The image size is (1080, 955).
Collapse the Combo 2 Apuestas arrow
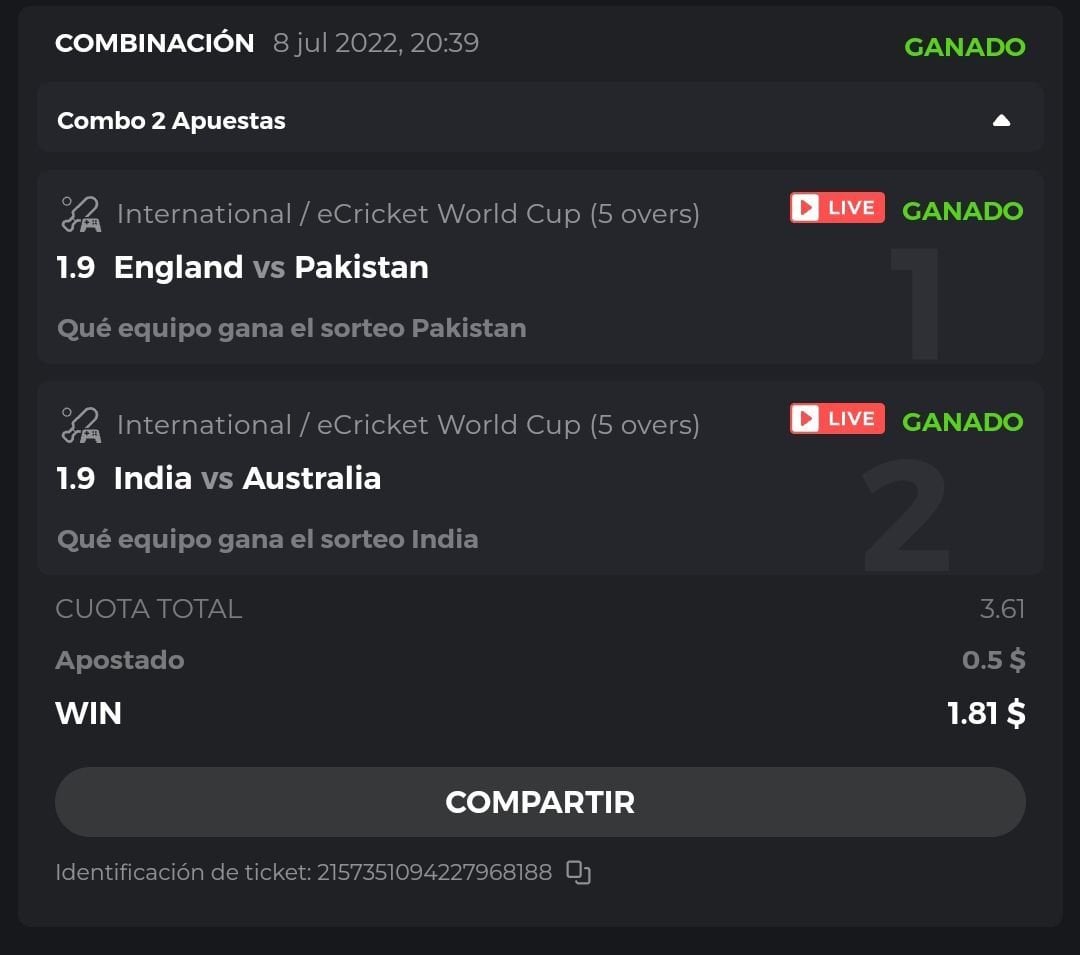(x=1001, y=121)
